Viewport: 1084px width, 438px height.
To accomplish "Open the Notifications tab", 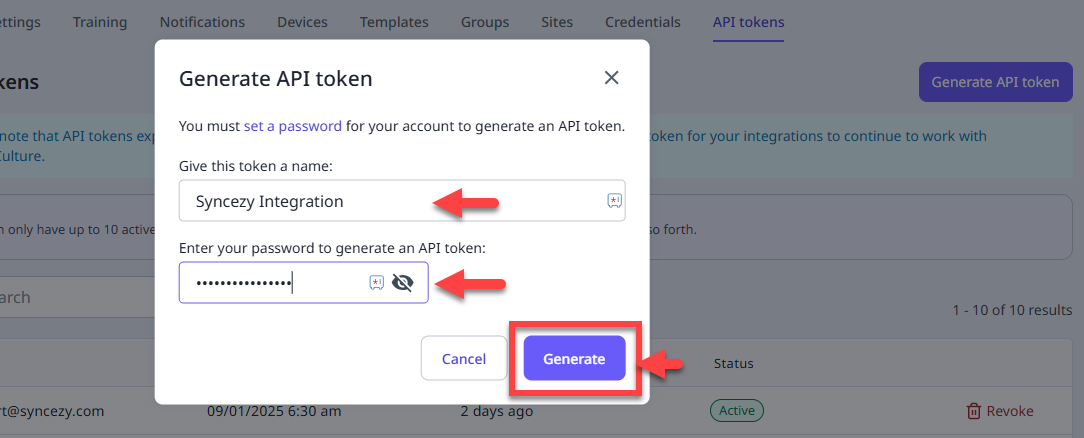I will click(x=203, y=22).
